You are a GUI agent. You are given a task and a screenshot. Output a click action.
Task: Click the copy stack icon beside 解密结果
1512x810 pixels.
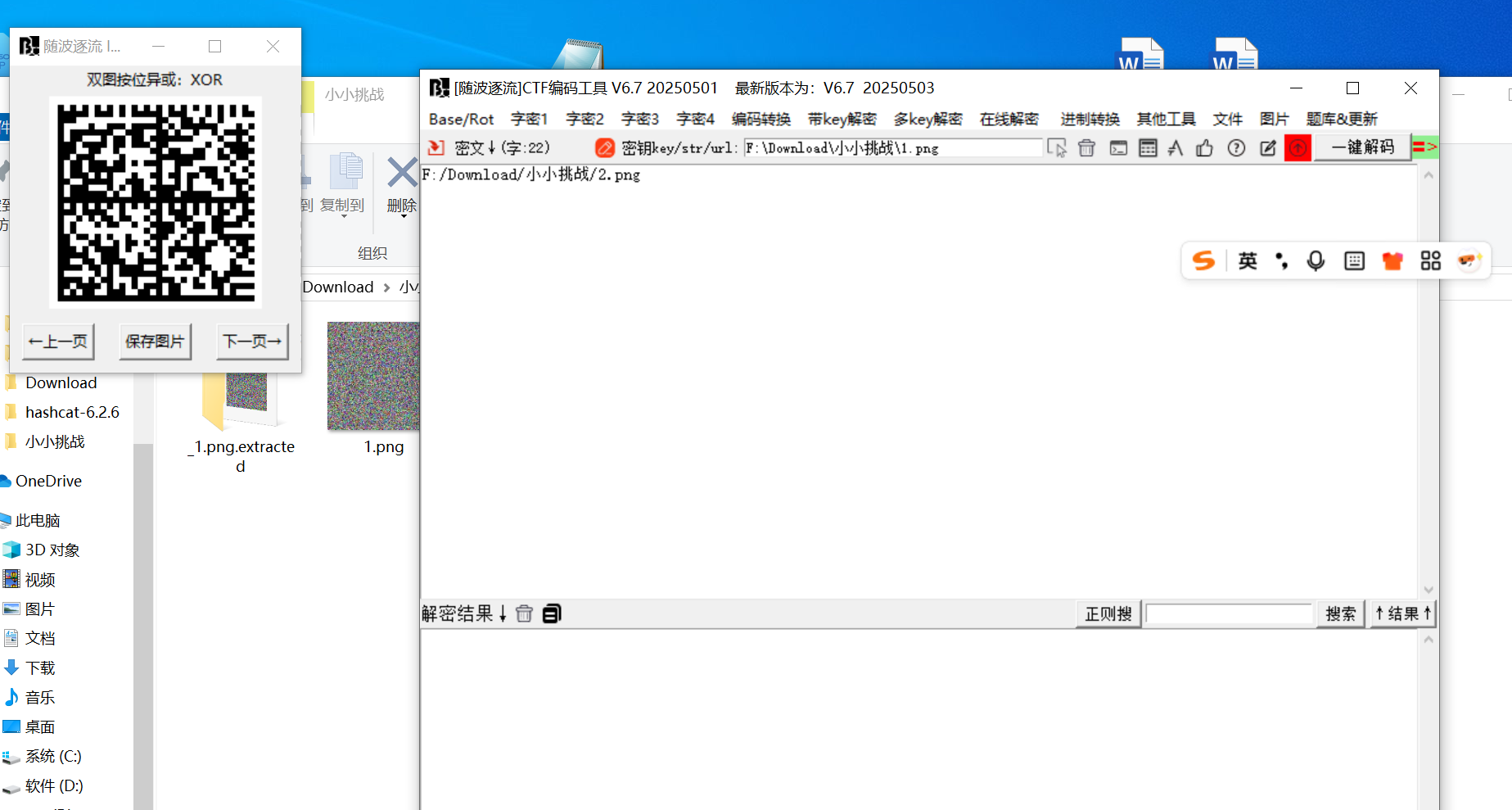click(x=552, y=613)
